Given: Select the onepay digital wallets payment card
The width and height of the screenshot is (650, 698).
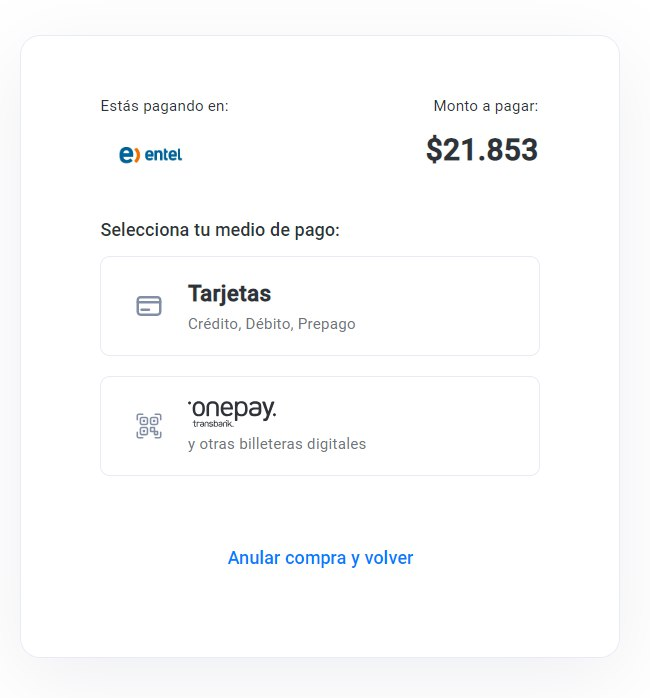Looking at the screenshot, I should pyautogui.click(x=320, y=426).
